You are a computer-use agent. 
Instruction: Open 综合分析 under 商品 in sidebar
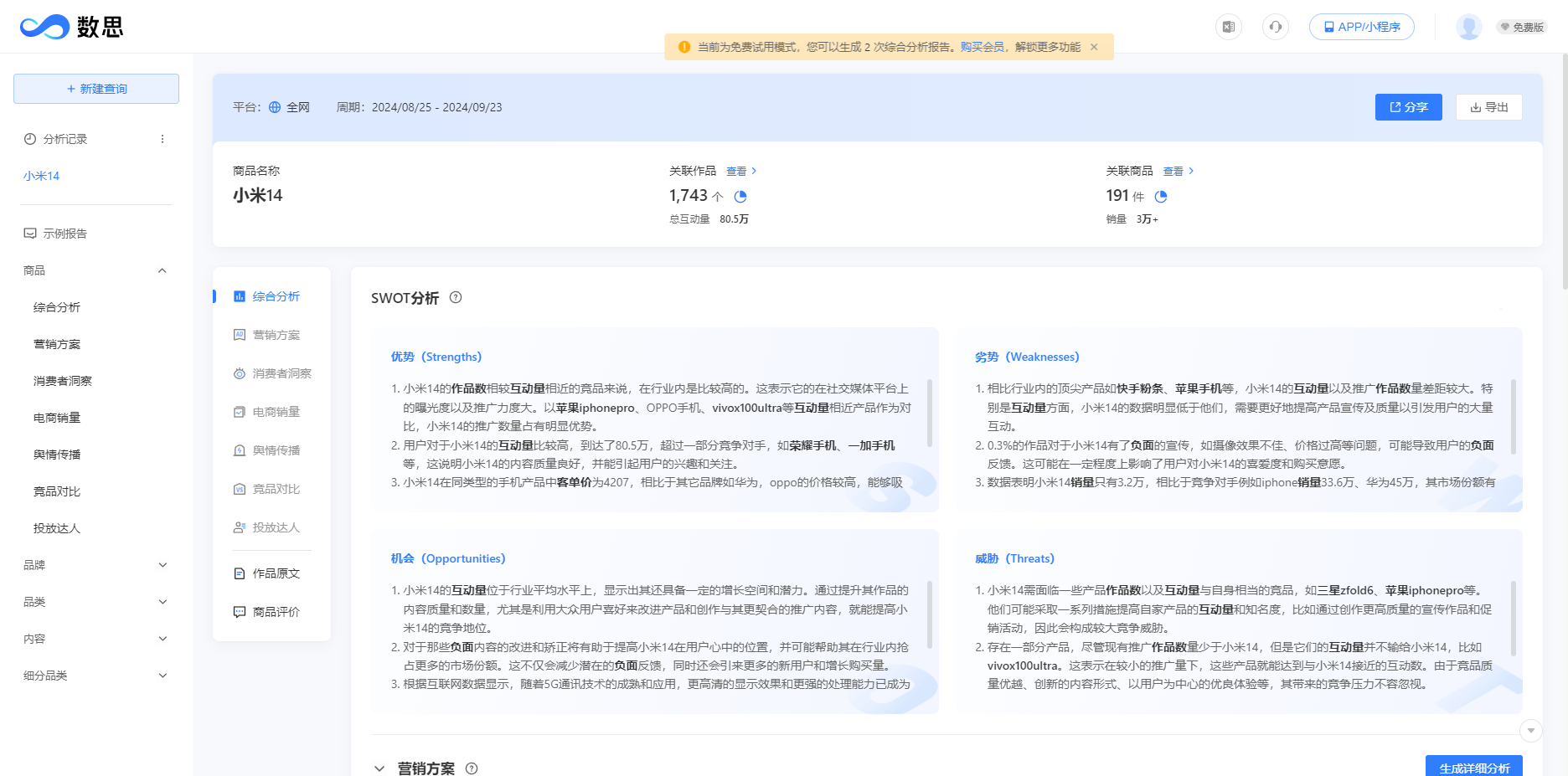click(x=57, y=307)
